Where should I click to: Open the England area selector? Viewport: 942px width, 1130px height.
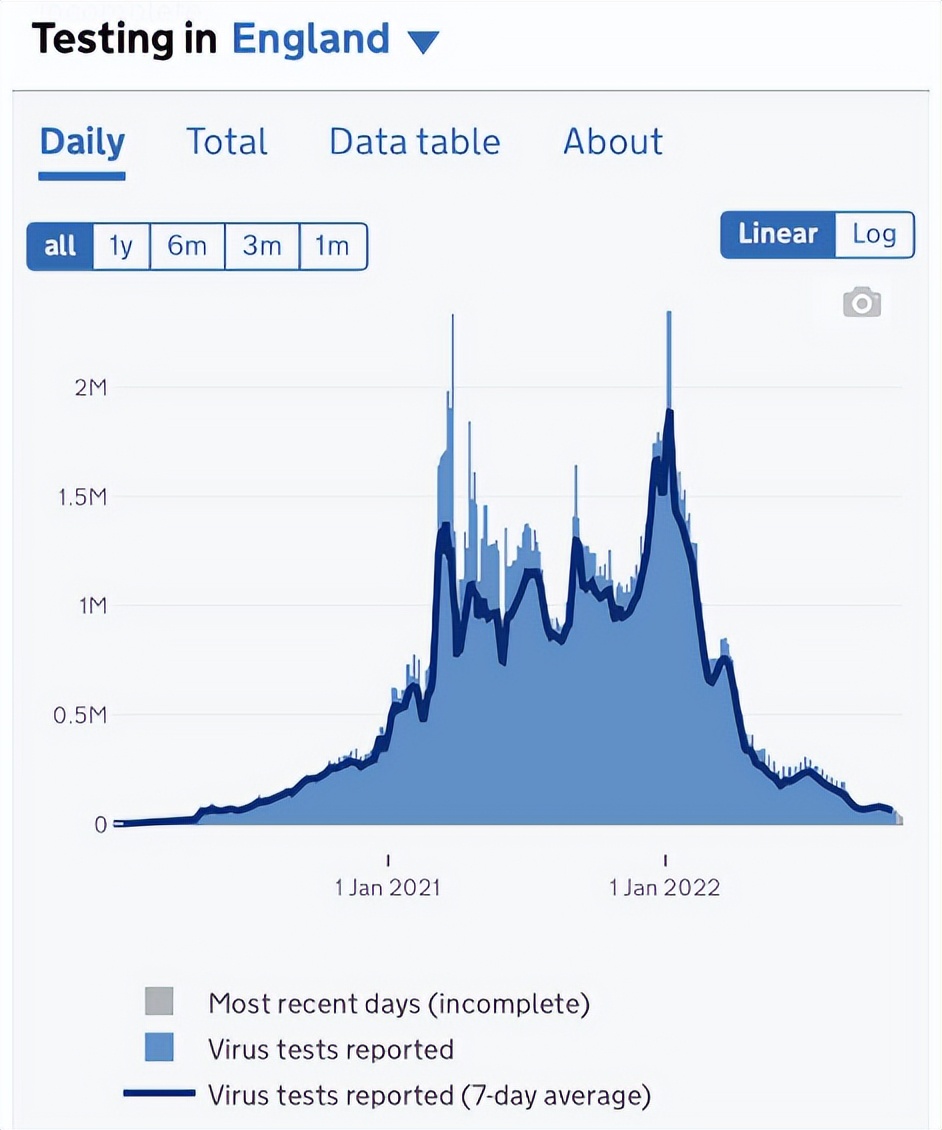point(310,40)
